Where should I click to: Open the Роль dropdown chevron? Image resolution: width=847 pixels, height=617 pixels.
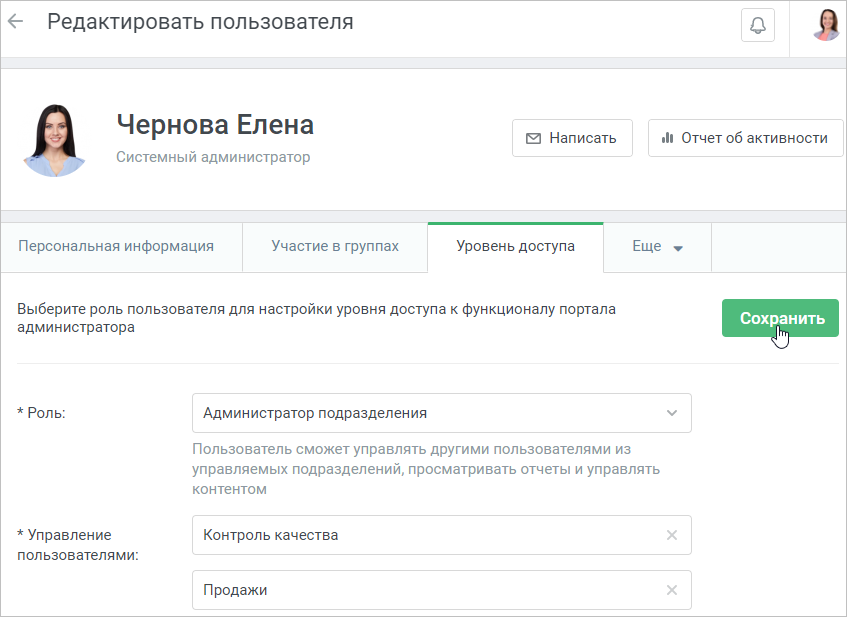(x=671, y=413)
